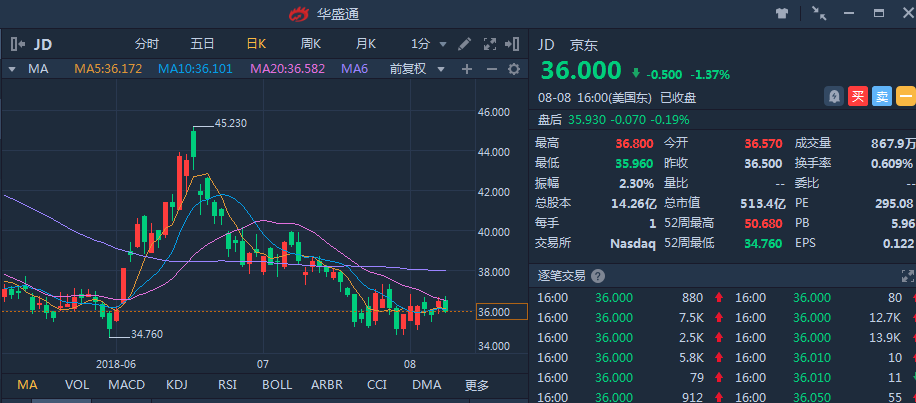Select the MACD indicator
This screenshot has width=916, height=403.
[126, 385]
